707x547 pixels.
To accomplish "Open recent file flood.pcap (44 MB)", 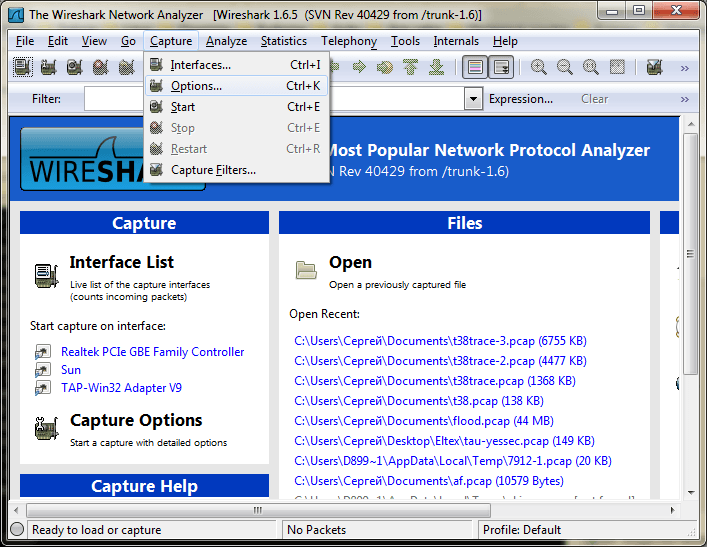I will pos(423,421).
